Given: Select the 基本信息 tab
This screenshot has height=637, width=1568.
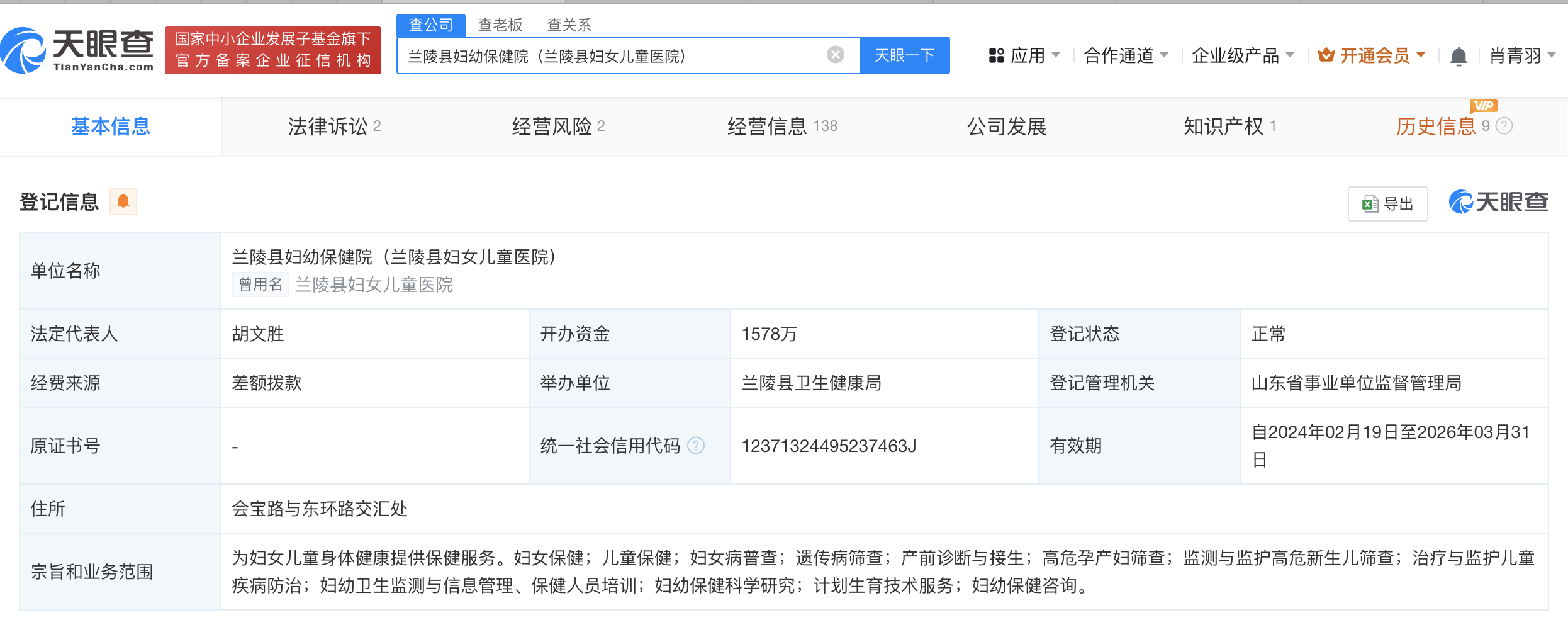Looking at the screenshot, I should point(110,127).
